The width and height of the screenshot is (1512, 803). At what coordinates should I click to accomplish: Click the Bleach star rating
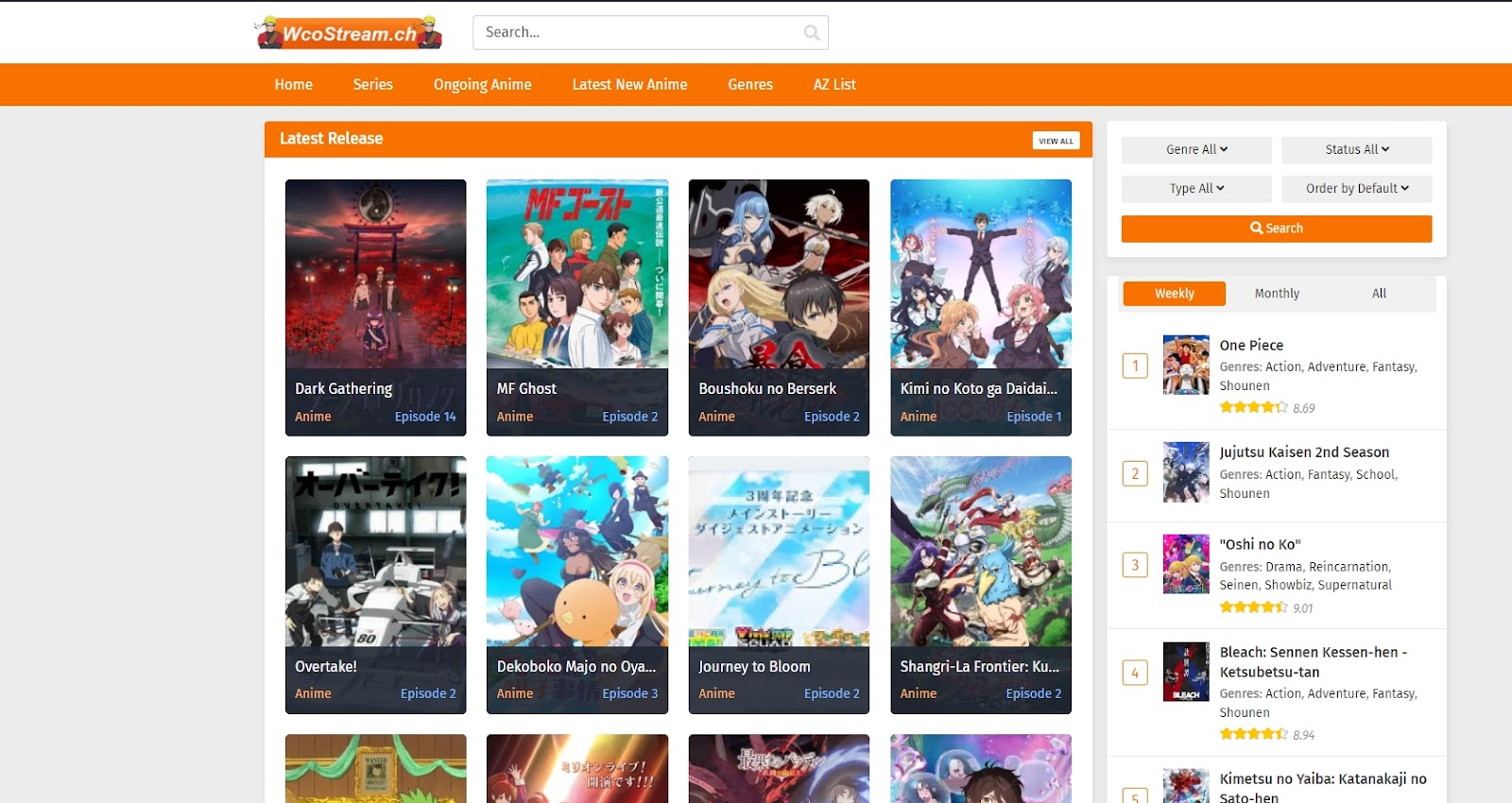coord(1253,734)
